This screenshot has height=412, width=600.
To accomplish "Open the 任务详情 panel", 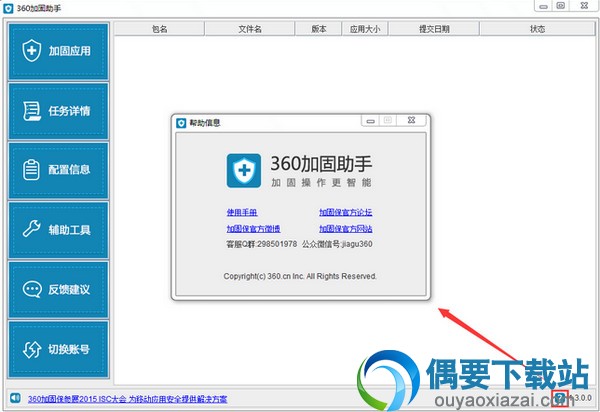I will (59, 111).
